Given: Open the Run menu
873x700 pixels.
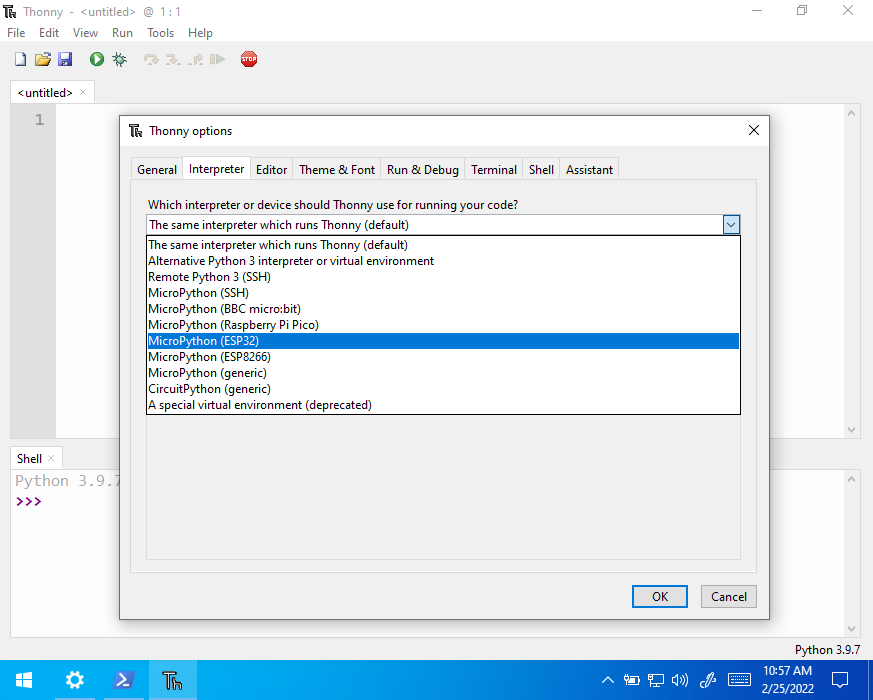Looking at the screenshot, I should point(122,33).
